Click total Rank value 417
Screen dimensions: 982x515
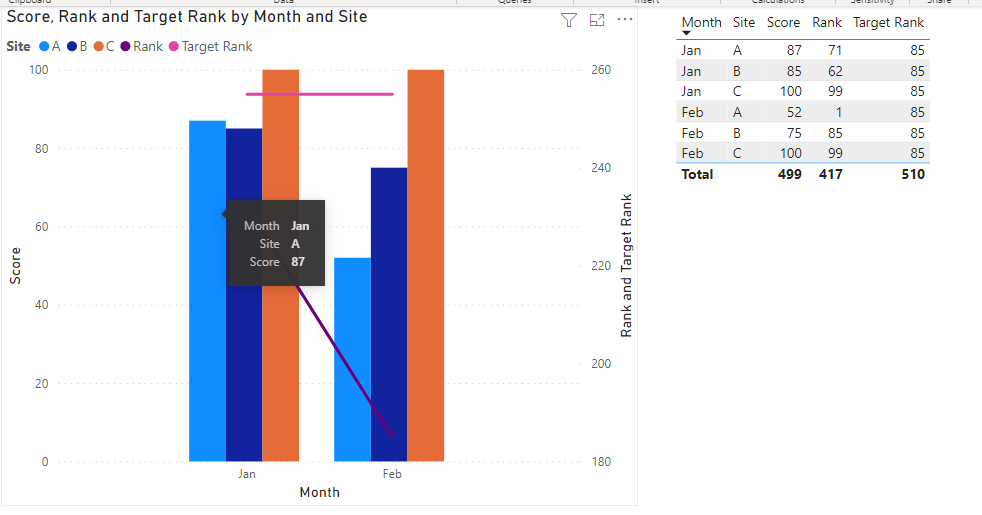click(x=830, y=174)
